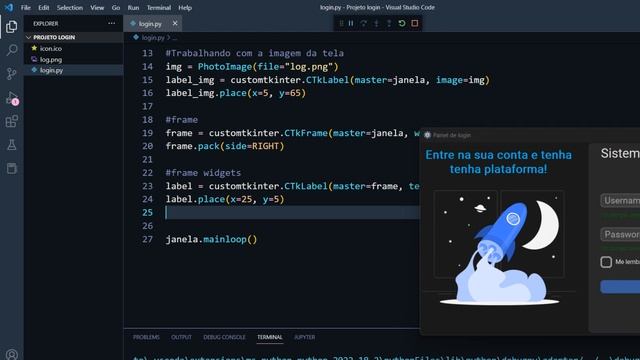Switch to the JUPYTER panel tab
The width and height of the screenshot is (640, 360).
tap(304, 337)
